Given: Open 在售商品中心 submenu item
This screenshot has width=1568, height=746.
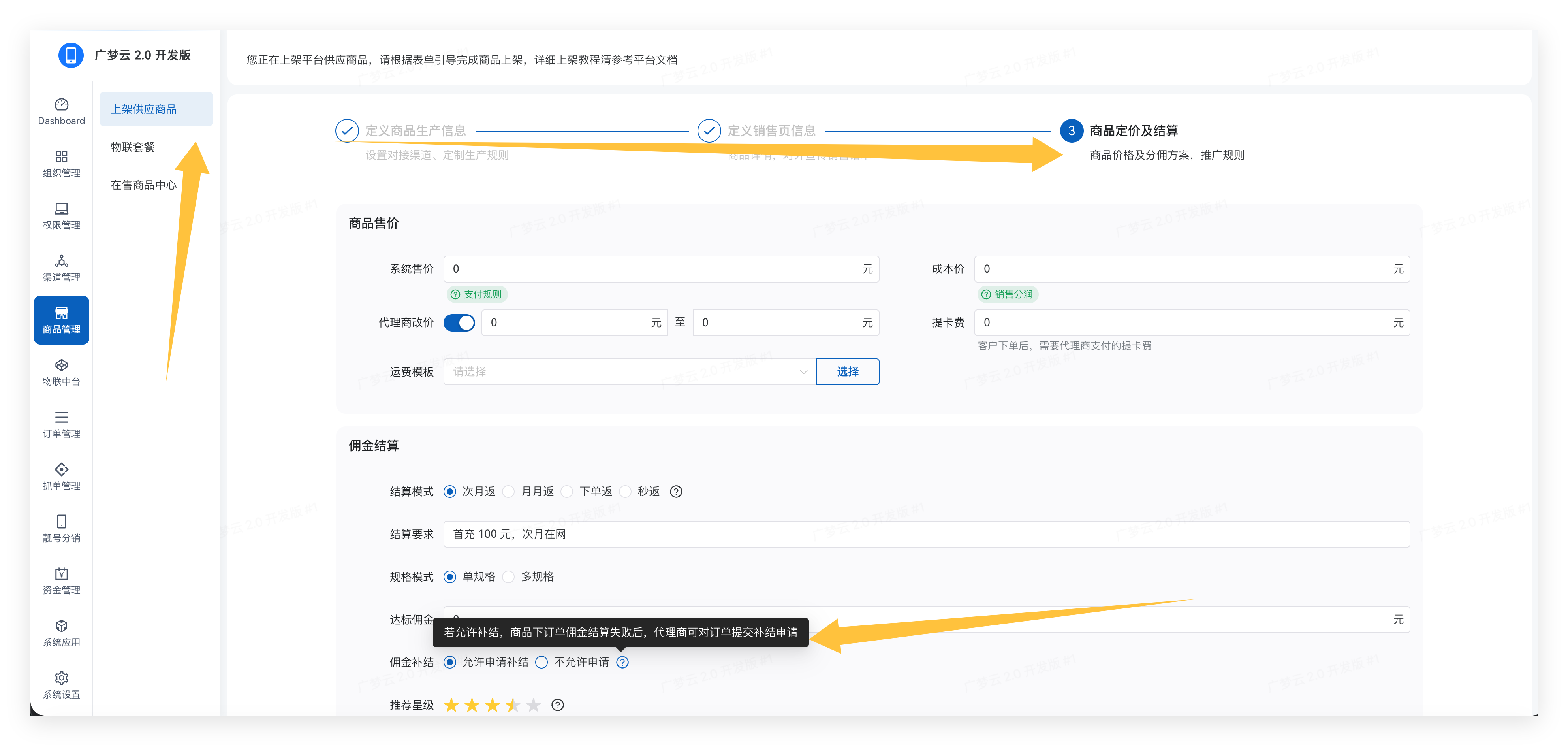Looking at the screenshot, I should [144, 185].
